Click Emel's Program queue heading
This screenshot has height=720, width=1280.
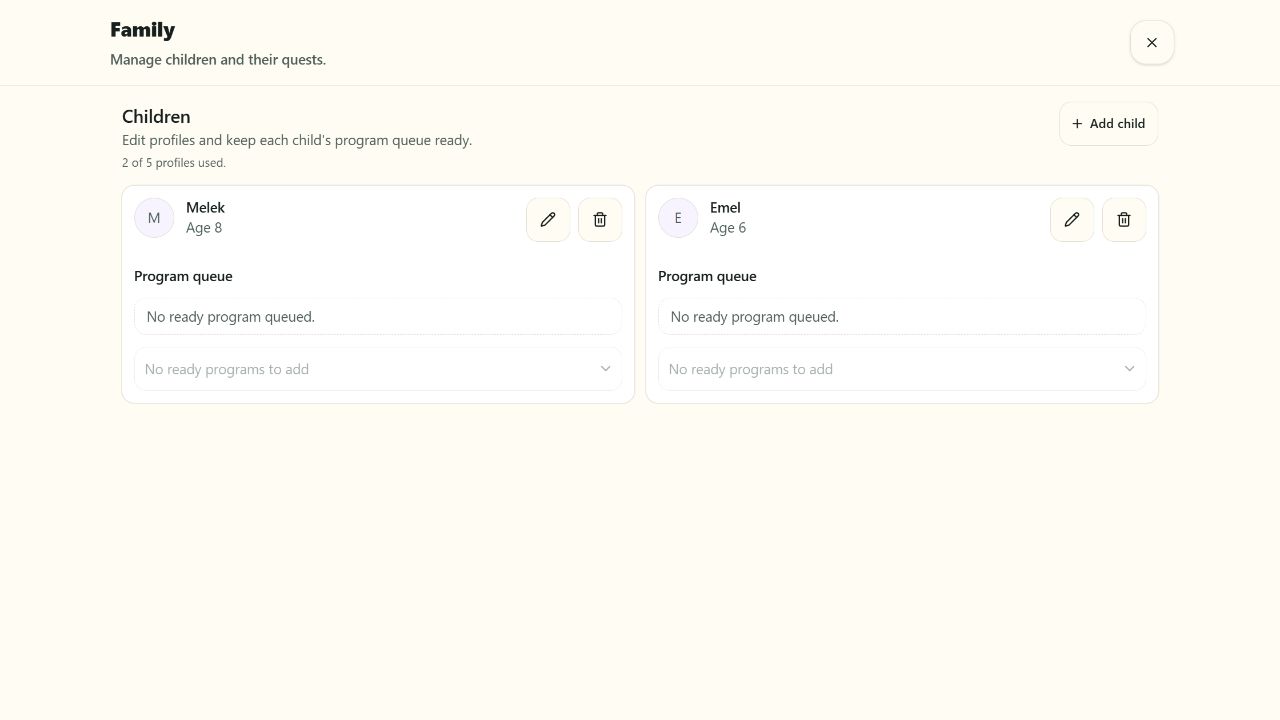[x=707, y=276]
